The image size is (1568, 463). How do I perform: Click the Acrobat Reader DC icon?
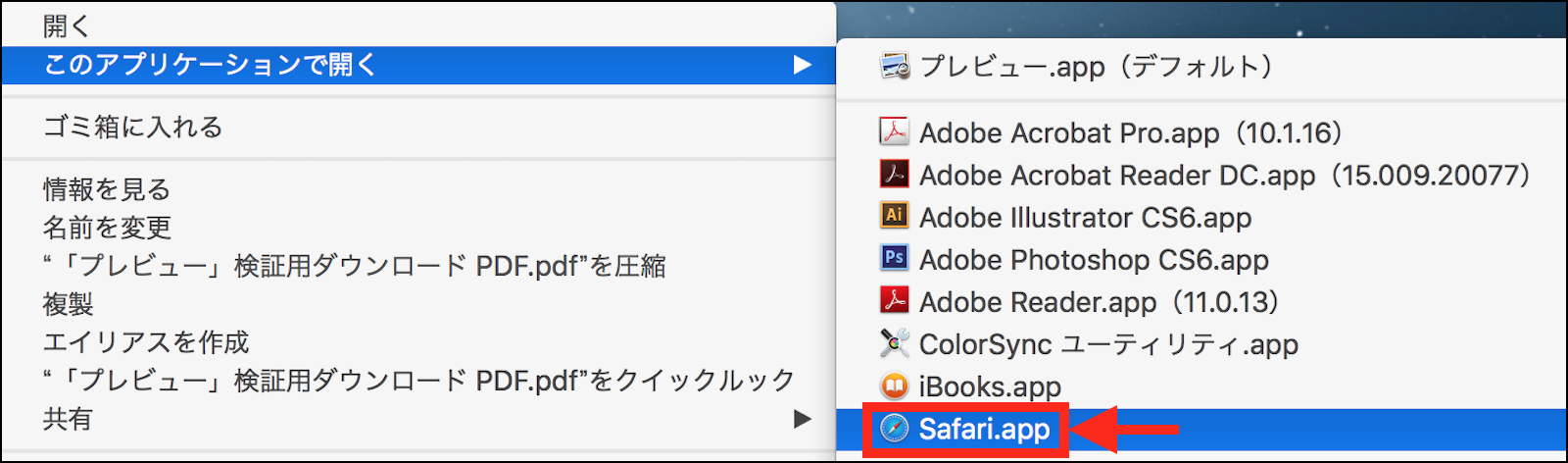pyautogui.click(x=894, y=175)
